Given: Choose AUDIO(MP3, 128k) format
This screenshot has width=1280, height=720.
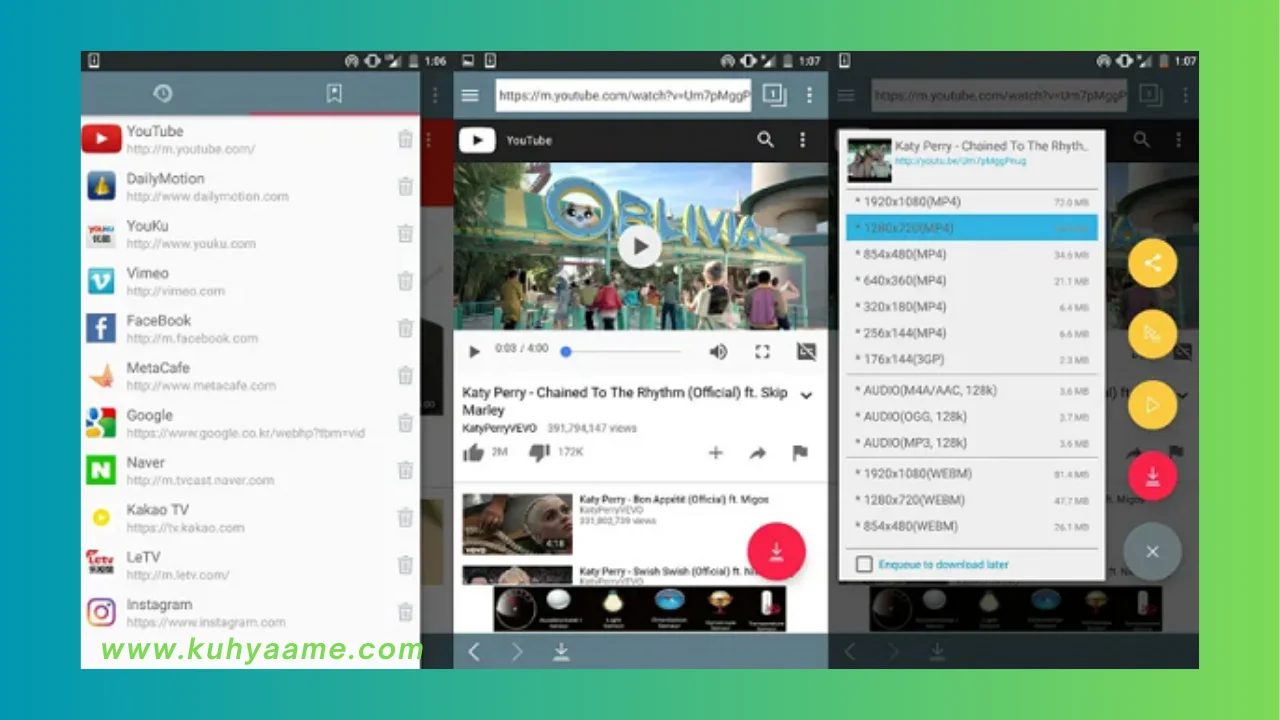Looking at the screenshot, I should coord(971,442).
